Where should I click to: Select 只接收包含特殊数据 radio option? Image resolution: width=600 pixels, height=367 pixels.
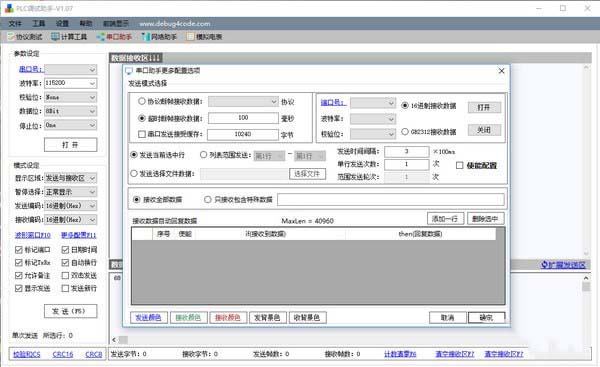click(208, 199)
